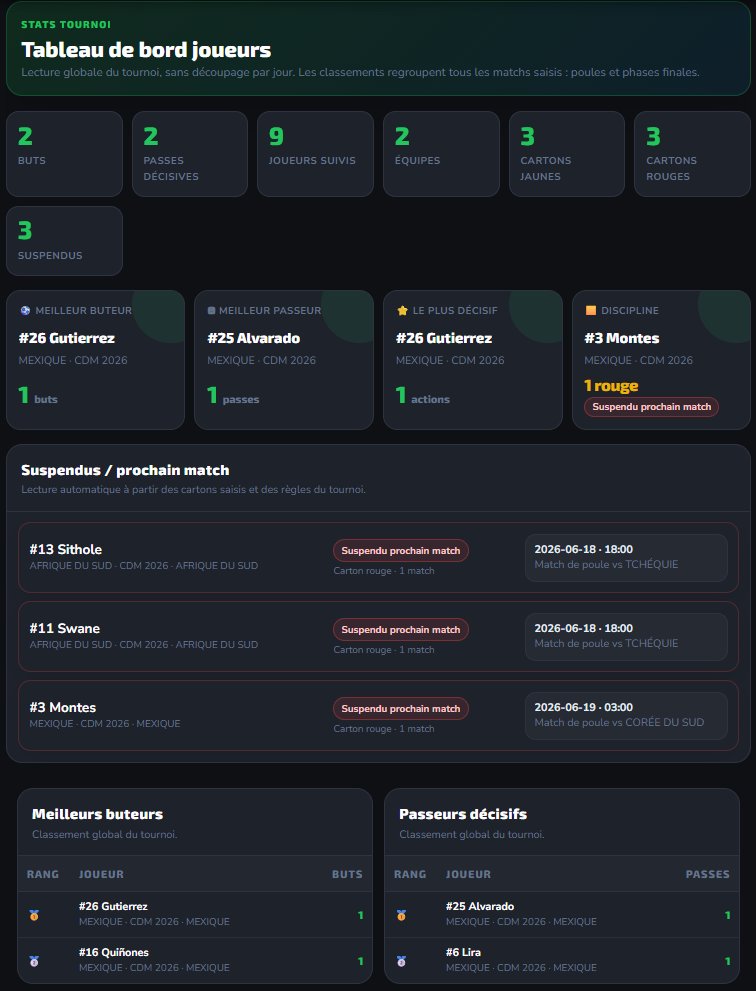Click the square icon beside Meilleur passeur
The width and height of the screenshot is (756, 991).
pyautogui.click(x=212, y=310)
